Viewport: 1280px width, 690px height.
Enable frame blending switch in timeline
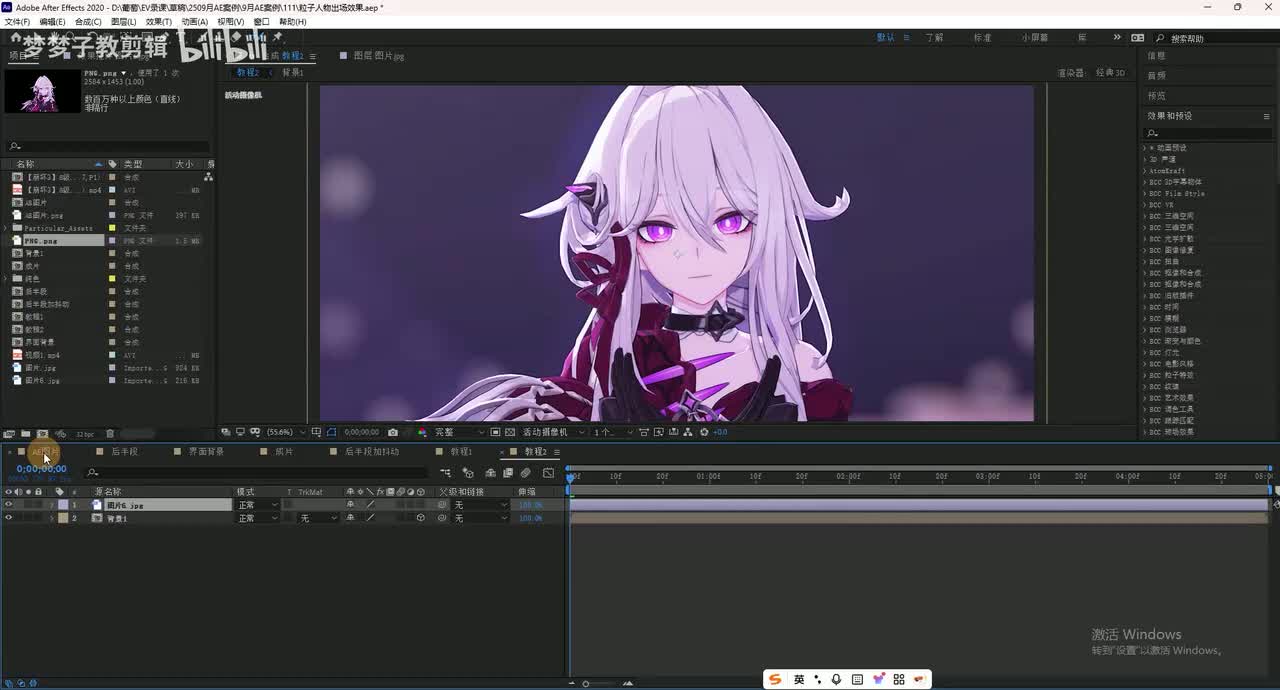click(508, 473)
